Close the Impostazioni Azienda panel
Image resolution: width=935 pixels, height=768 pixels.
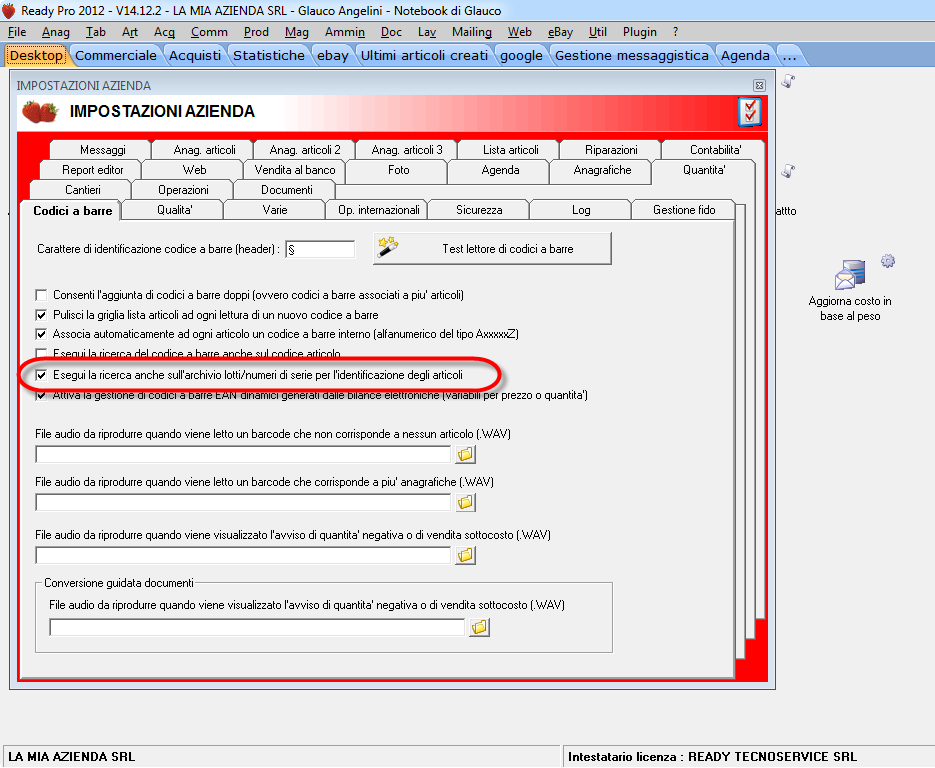point(759,85)
